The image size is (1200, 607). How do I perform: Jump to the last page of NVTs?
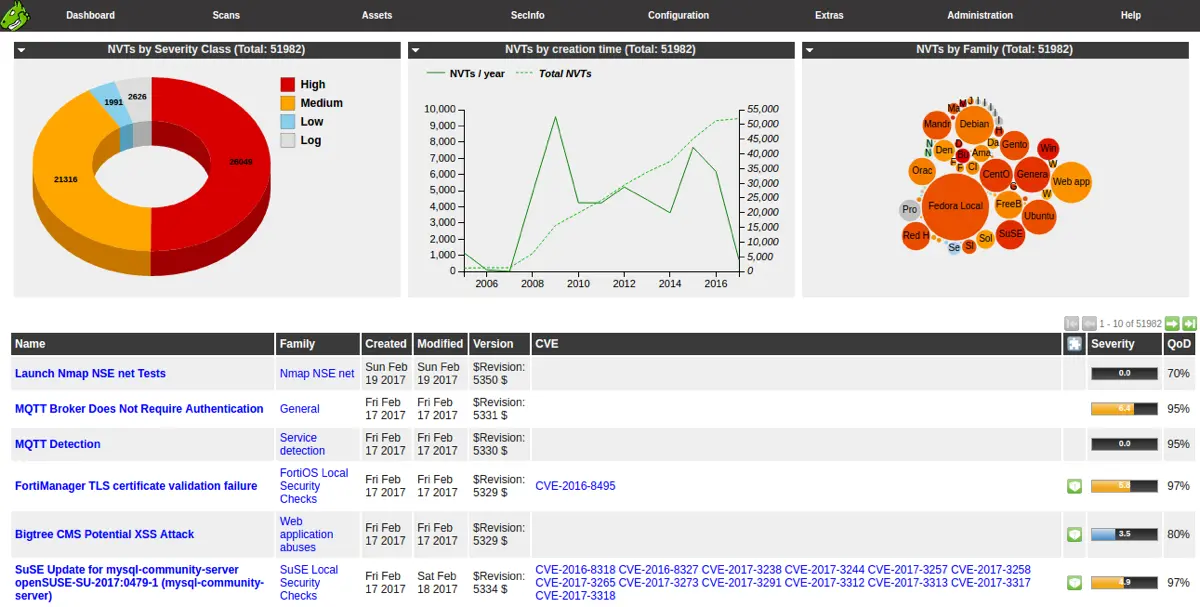[1189, 323]
